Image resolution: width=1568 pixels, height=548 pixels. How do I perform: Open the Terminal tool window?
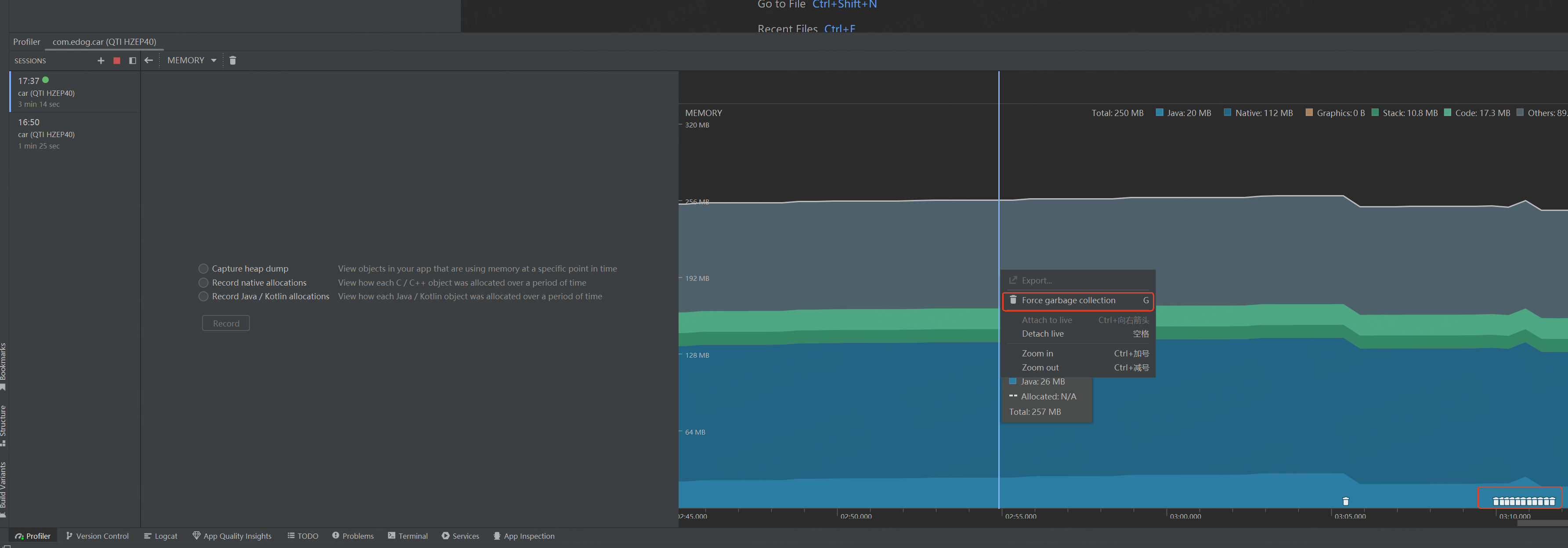click(408, 536)
